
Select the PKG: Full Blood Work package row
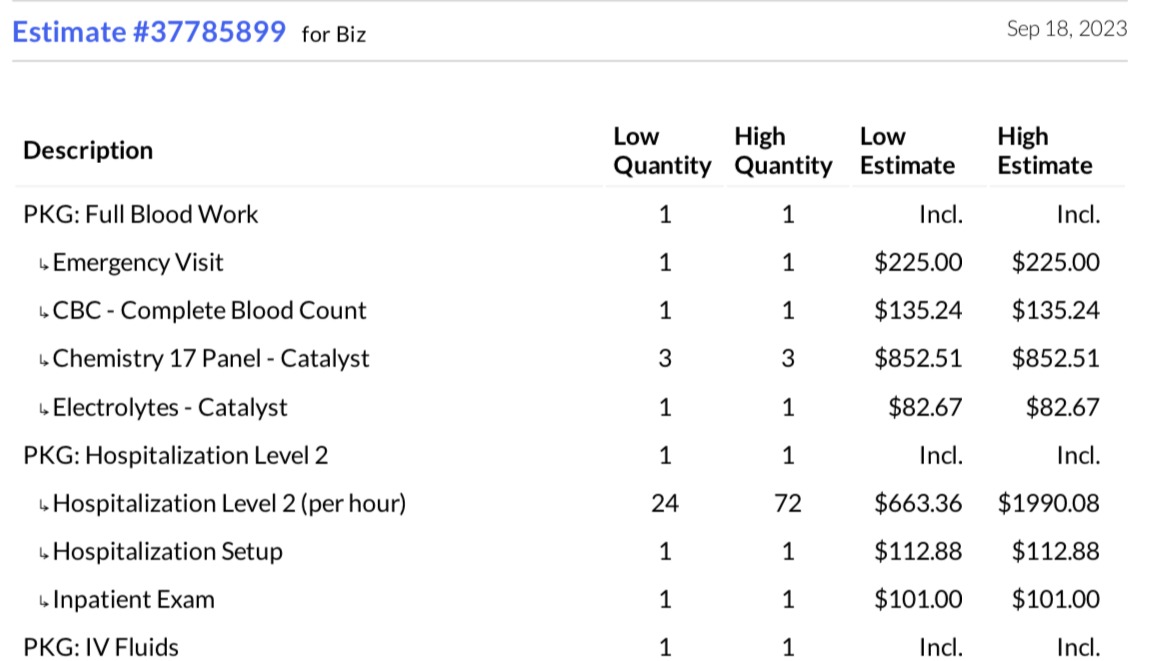(140, 215)
